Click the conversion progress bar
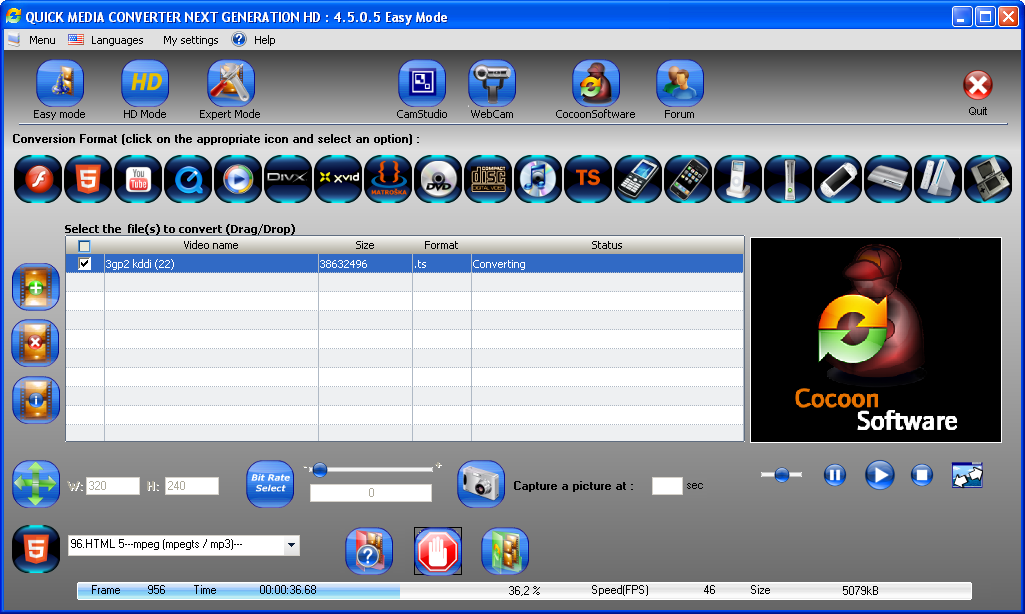 [x=524, y=590]
